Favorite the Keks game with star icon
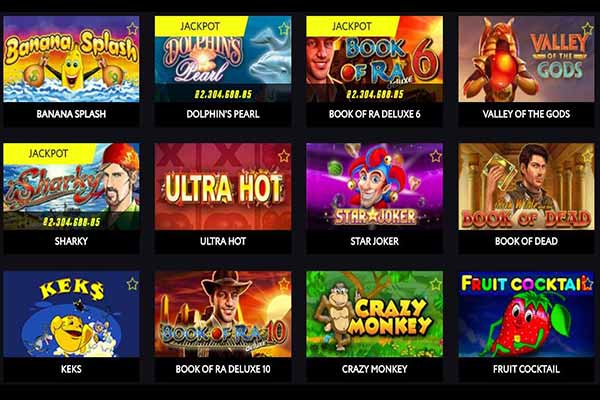The height and width of the screenshot is (400, 600). click(x=132, y=284)
